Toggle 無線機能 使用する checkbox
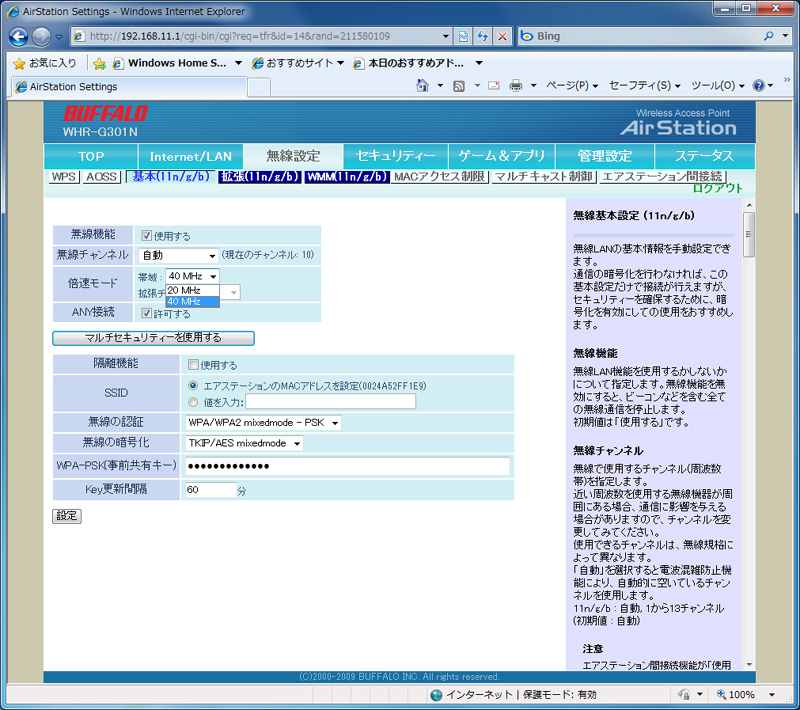 (x=147, y=236)
